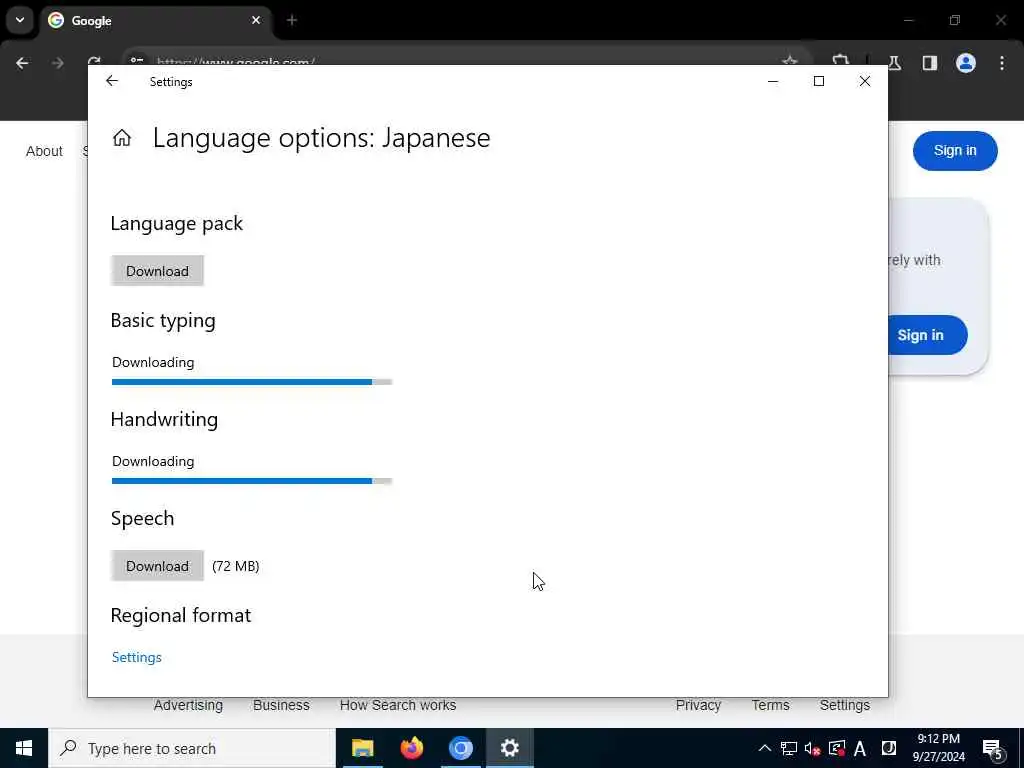Click the Speech heading

tap(142, 519)
